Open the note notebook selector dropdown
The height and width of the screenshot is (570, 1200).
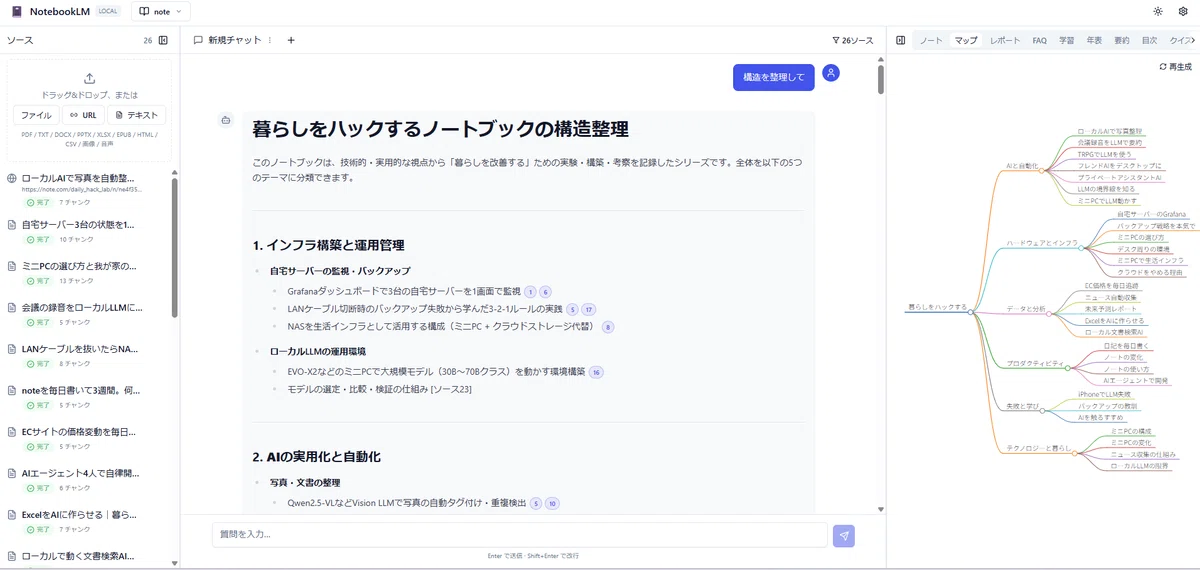pyautogui.click(x=160, y=12)
